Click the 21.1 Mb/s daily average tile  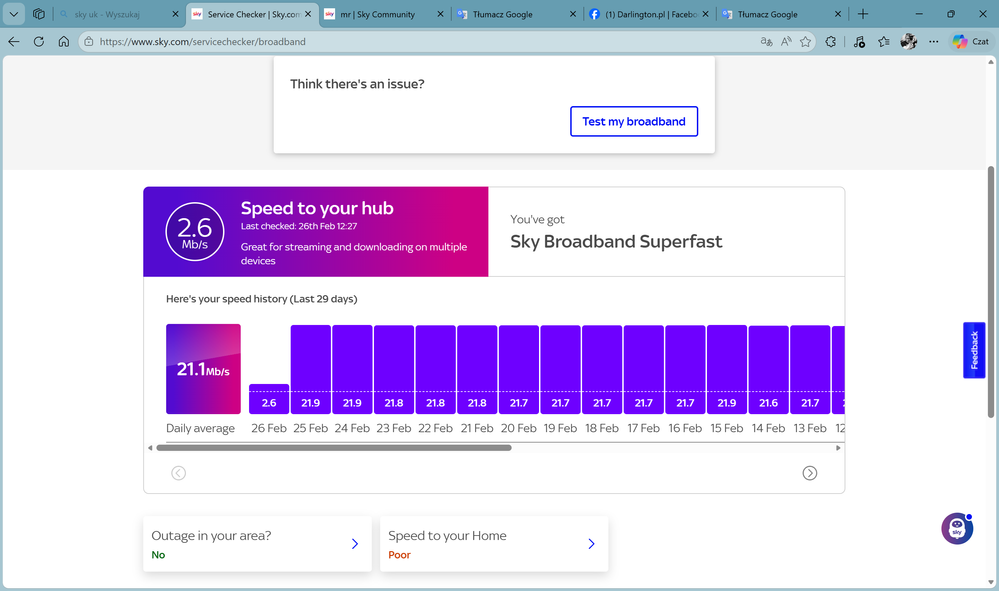click(x=203, y=369)
